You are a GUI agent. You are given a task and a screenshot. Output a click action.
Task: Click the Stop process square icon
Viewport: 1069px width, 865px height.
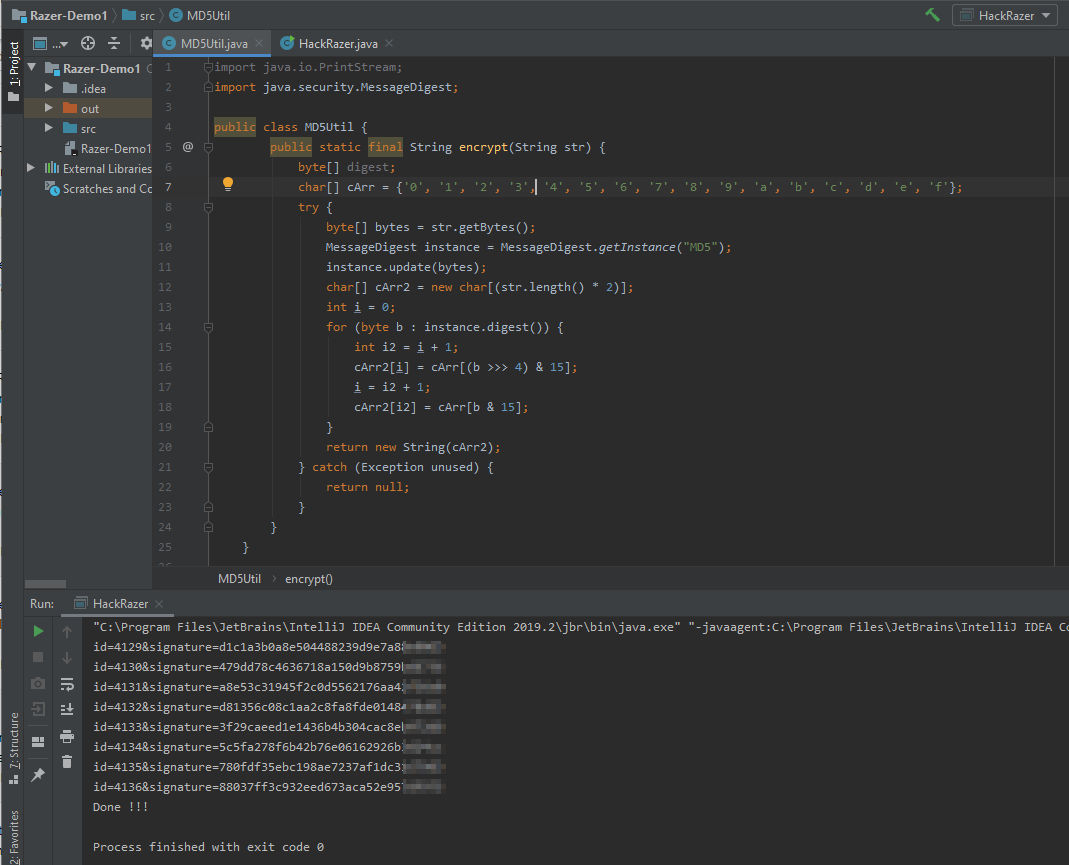click(x=38, y=657)
